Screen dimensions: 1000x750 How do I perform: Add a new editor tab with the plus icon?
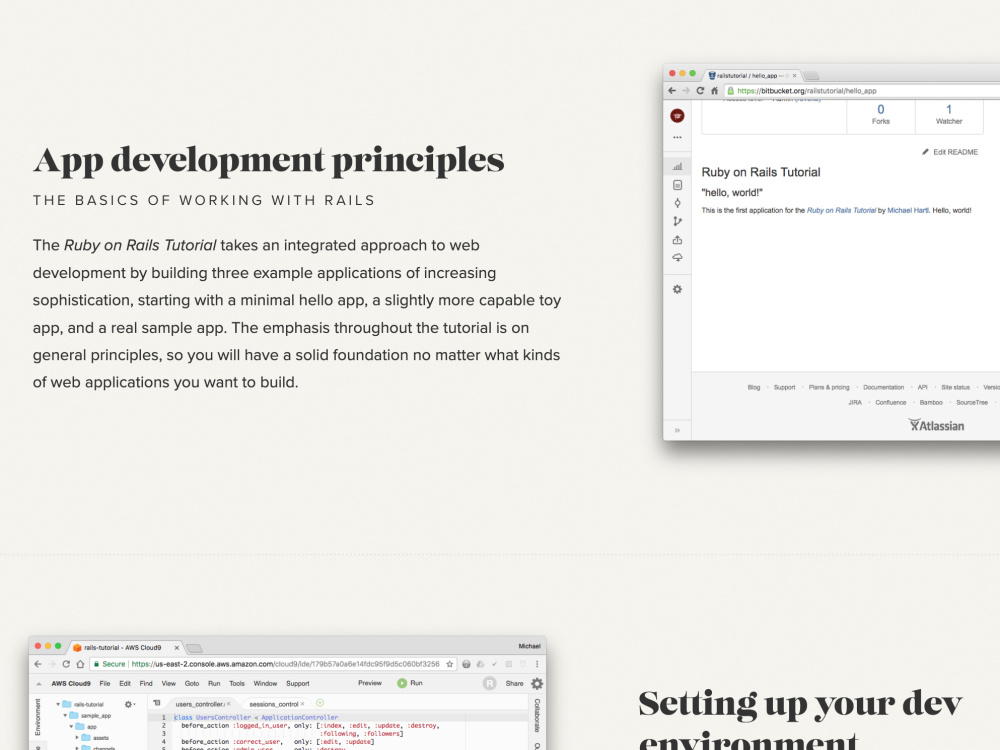pyautogui.click(x=320, y=703)
